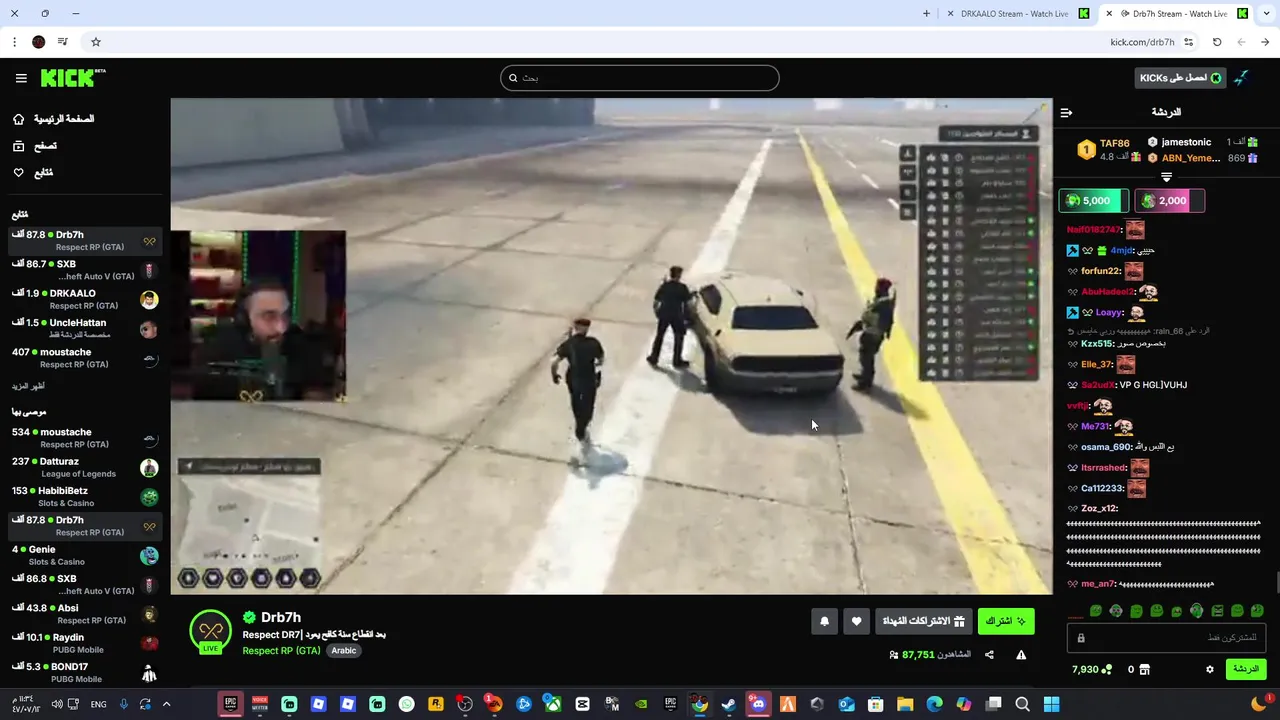Open the Browse sidebar item
The image size is (1280, 720).
(x=35, y=146)
